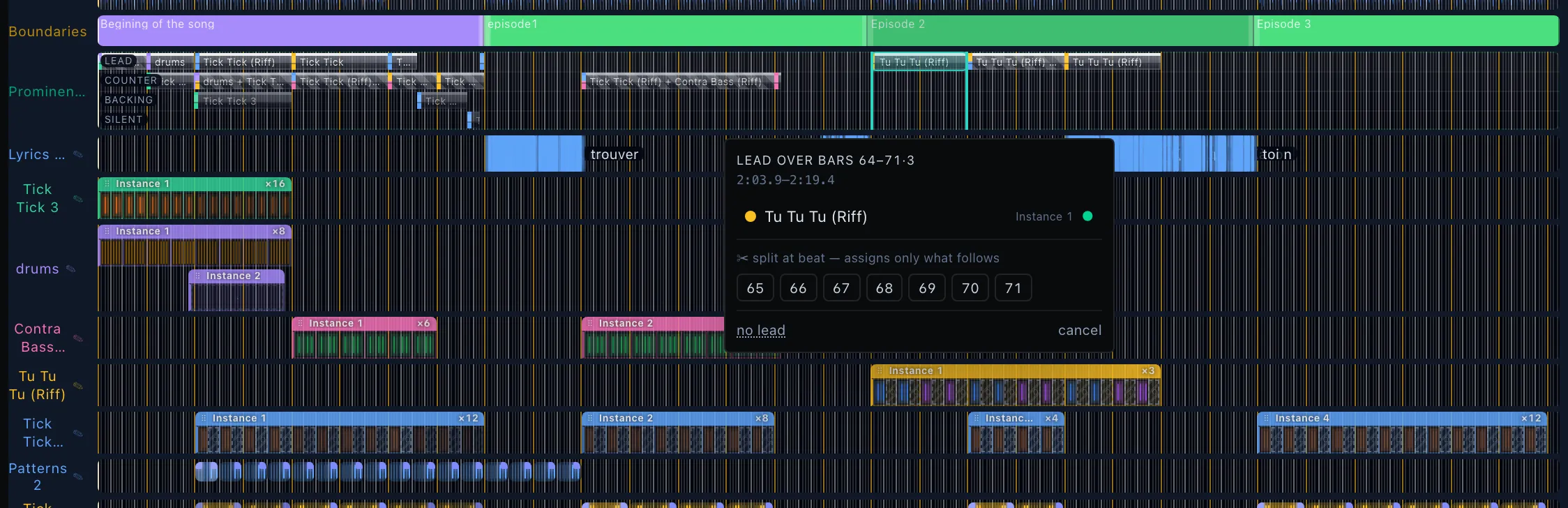Viewport: 1568px width, 508px height.
Task: Click the SILENT prominence row label
Action: tap(123, 119)
